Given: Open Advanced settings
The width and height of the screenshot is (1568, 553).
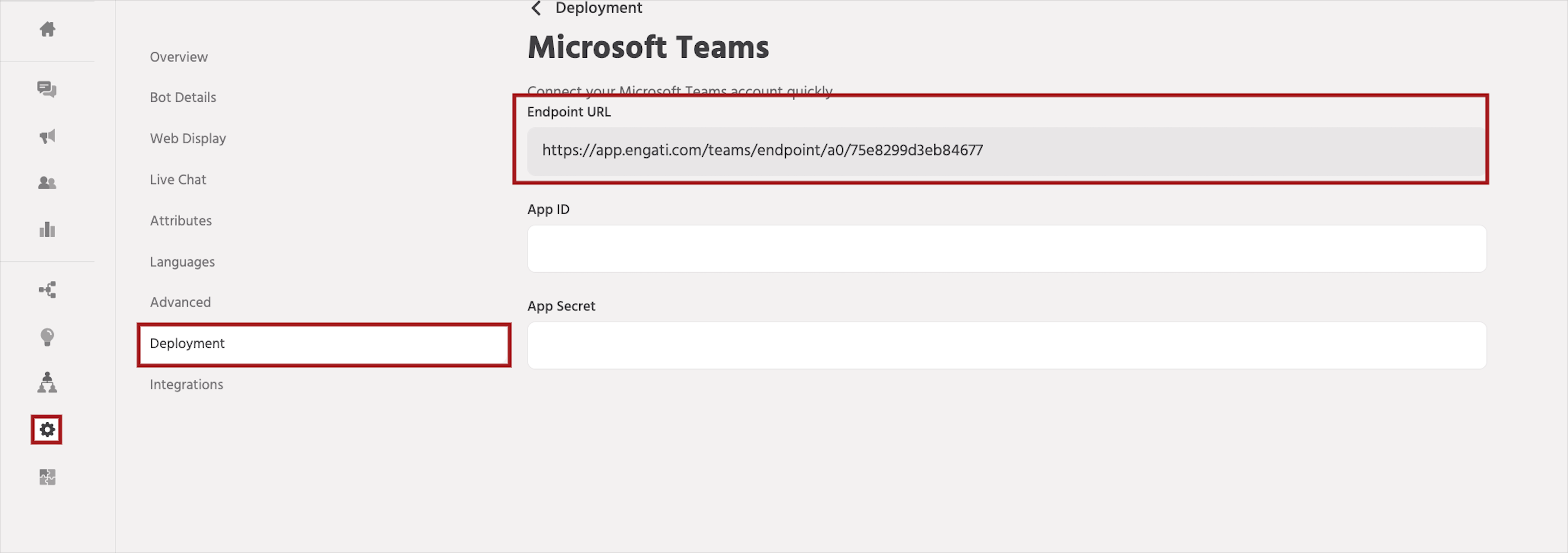Looking at the screenshot, I should click(x=180, y=303).
